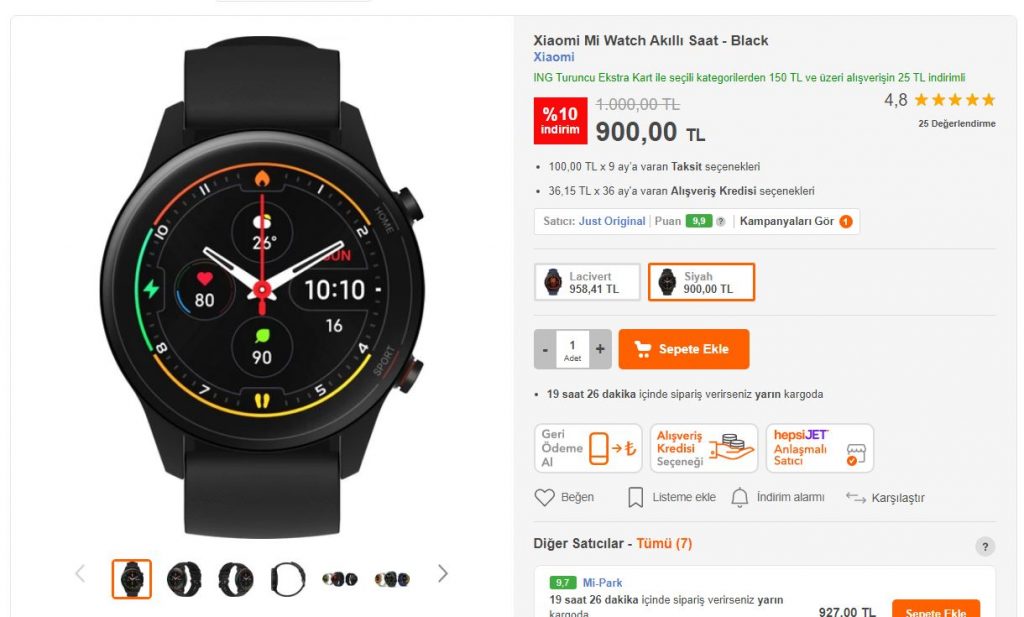The height and width of the screenshot is (617, 1024).
Task: Expand Kampanyaları Gör campaigns
Action: coord(795,221)
